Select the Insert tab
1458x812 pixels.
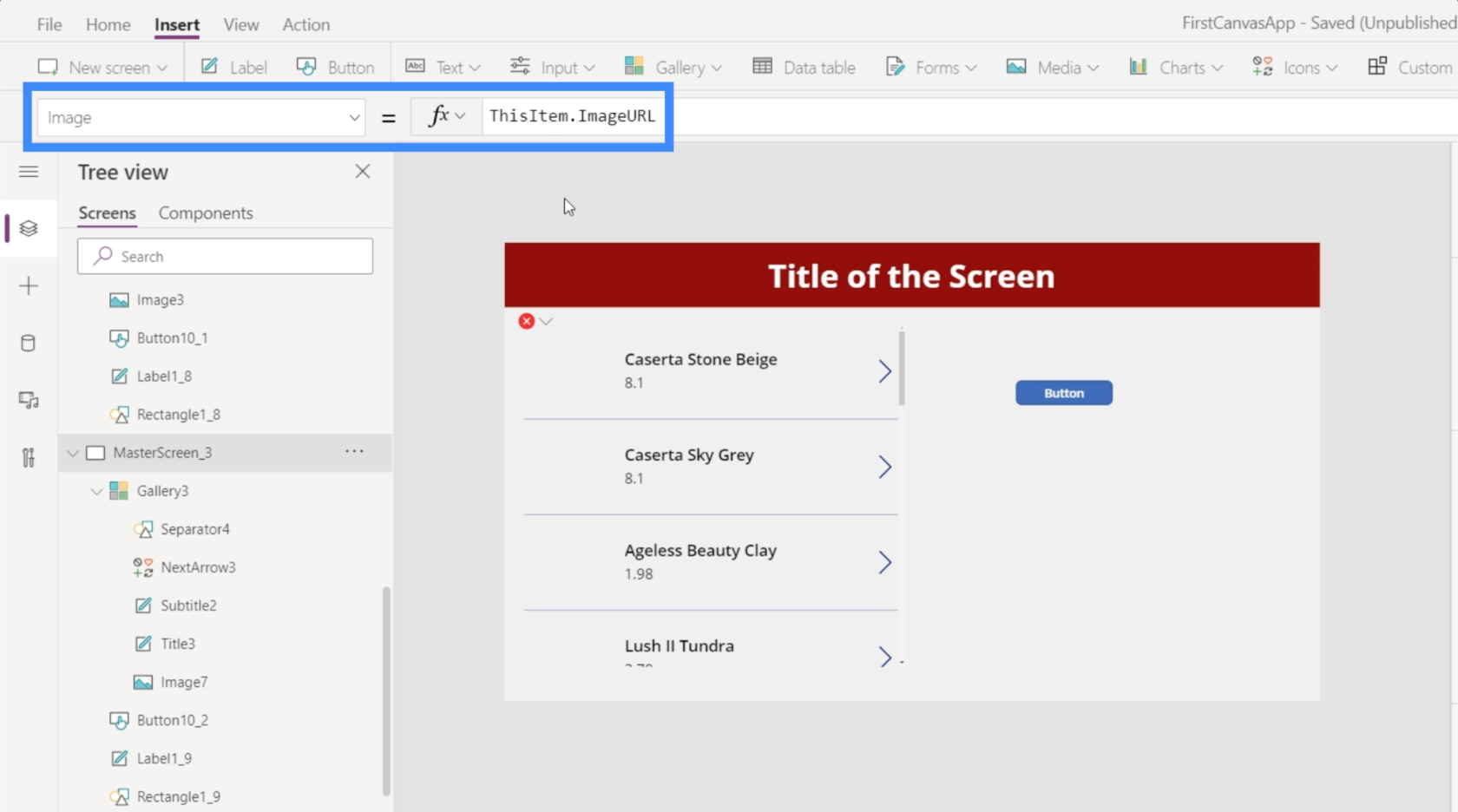tap(177, 24)
